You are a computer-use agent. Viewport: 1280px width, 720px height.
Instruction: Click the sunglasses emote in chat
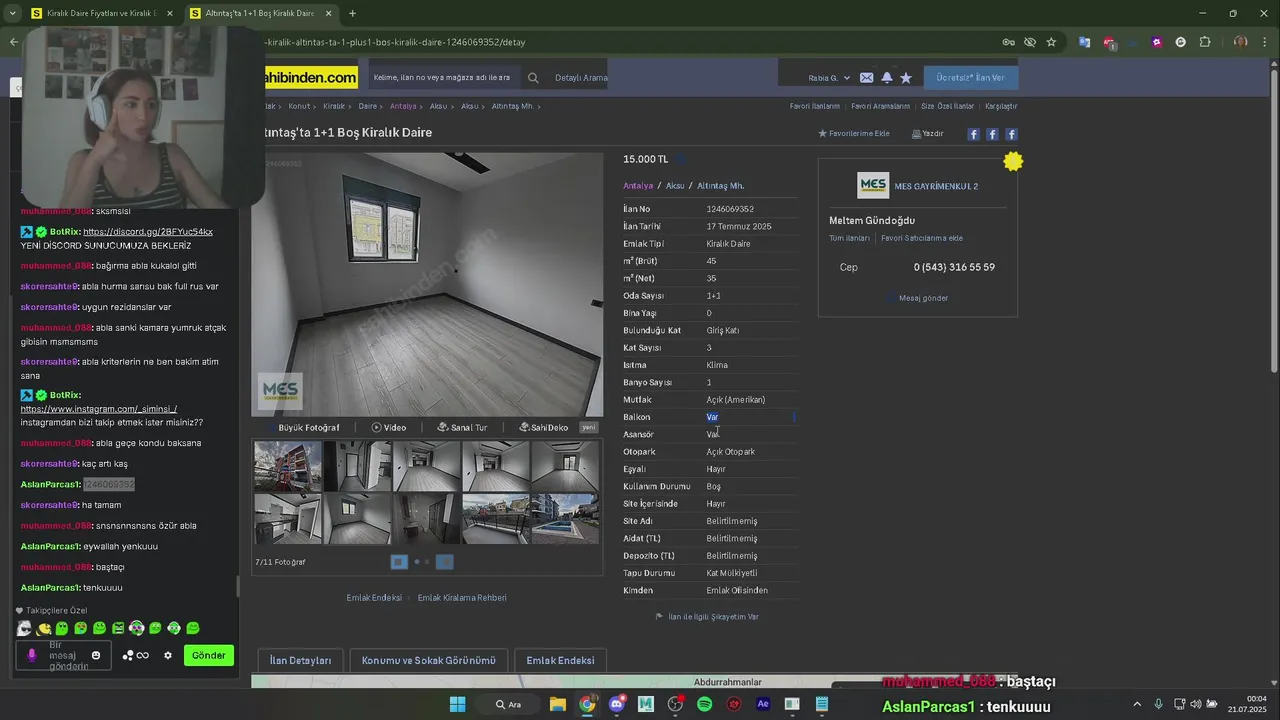(x=24, y=628)
